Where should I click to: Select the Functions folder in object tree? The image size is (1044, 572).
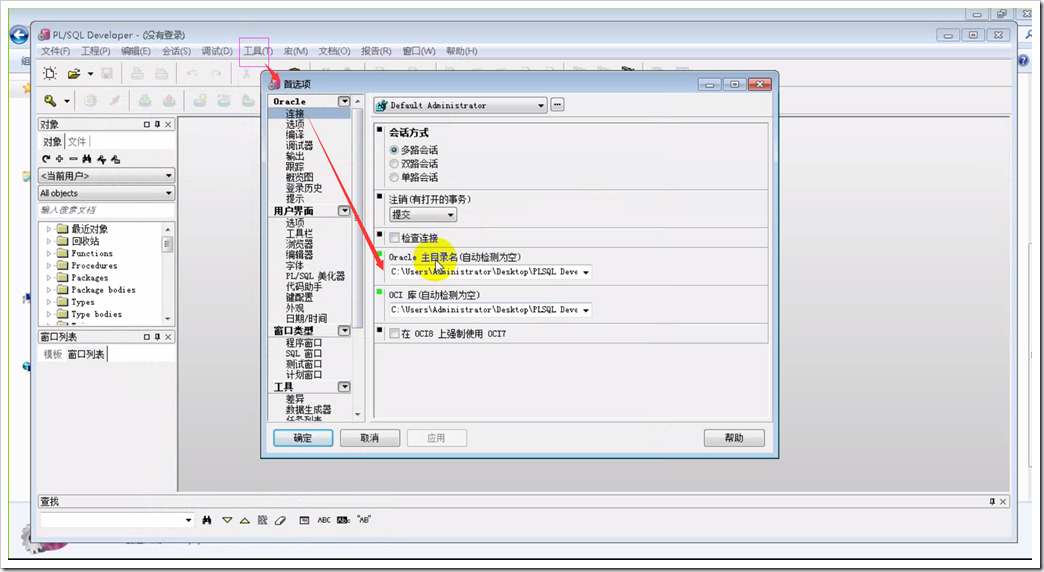(x=92, y=254)
